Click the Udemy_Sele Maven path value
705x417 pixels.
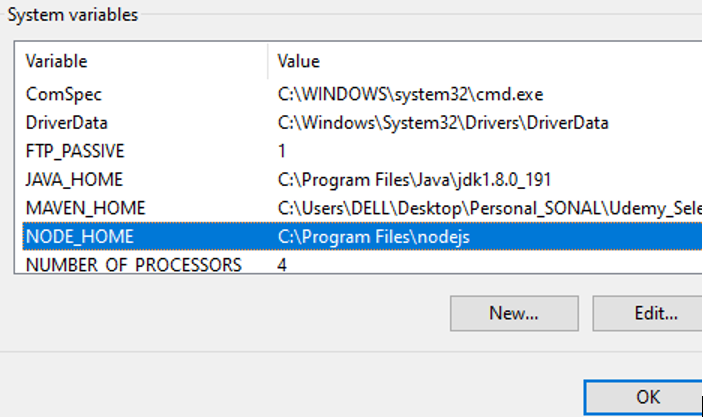click(x=490, y=208)
